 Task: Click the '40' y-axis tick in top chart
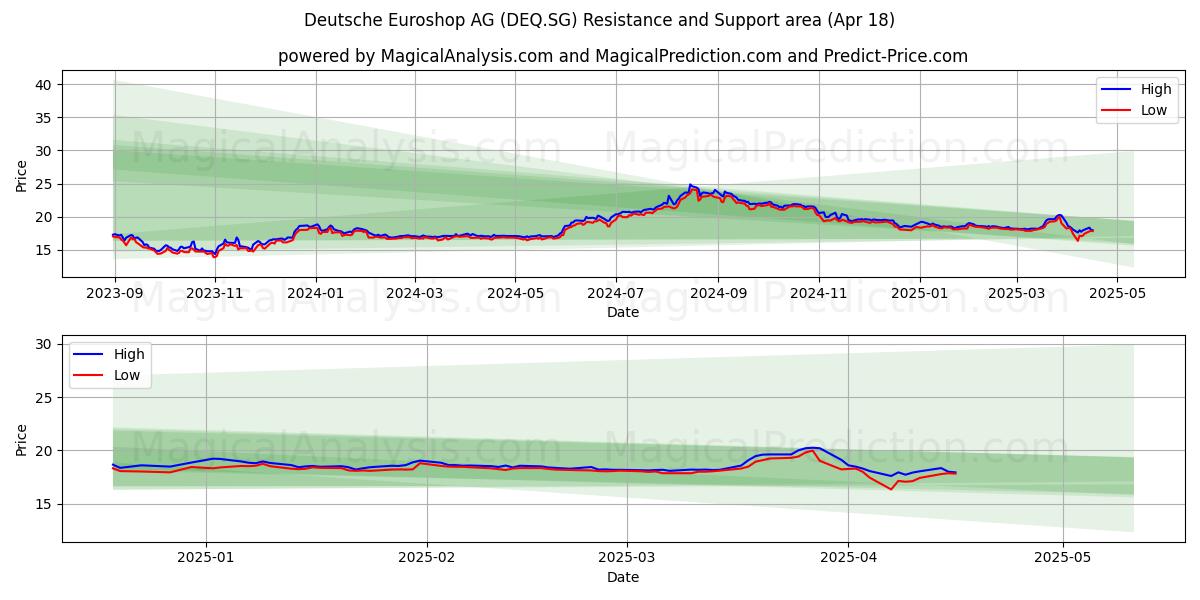[x=44, y=85]
